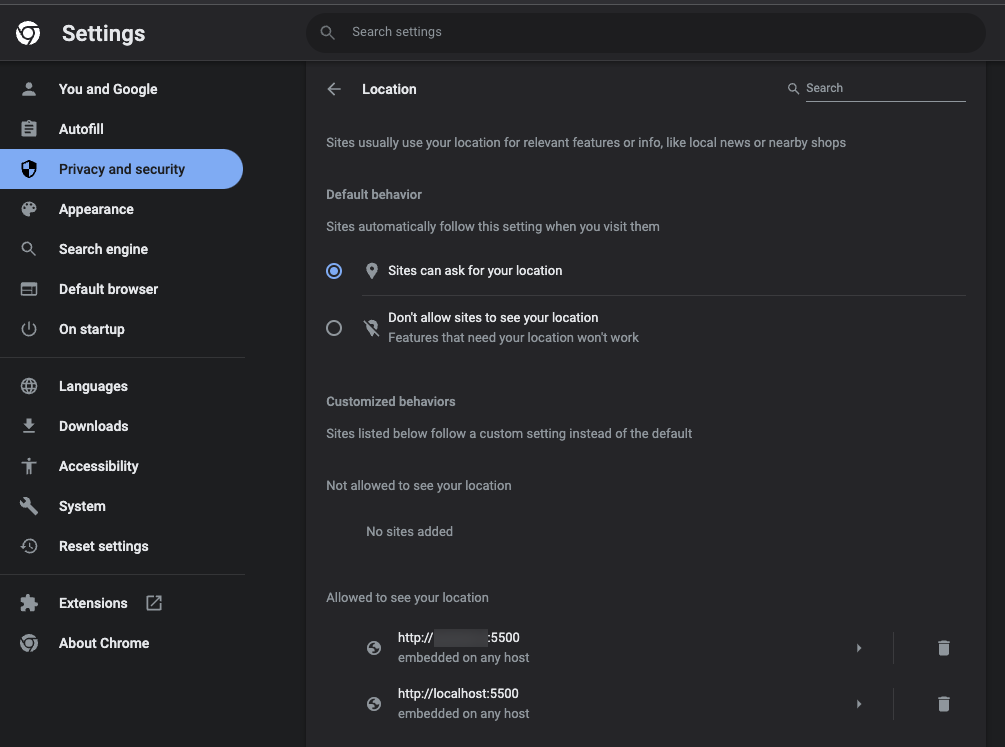Select "Sites can ask for your location"
1005x747 pixels.
[x=334, y=271]
